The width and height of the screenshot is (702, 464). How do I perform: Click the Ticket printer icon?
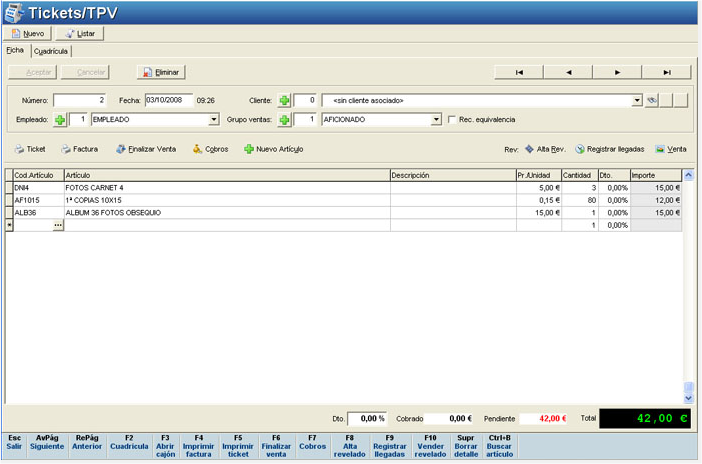click(19, 149)
